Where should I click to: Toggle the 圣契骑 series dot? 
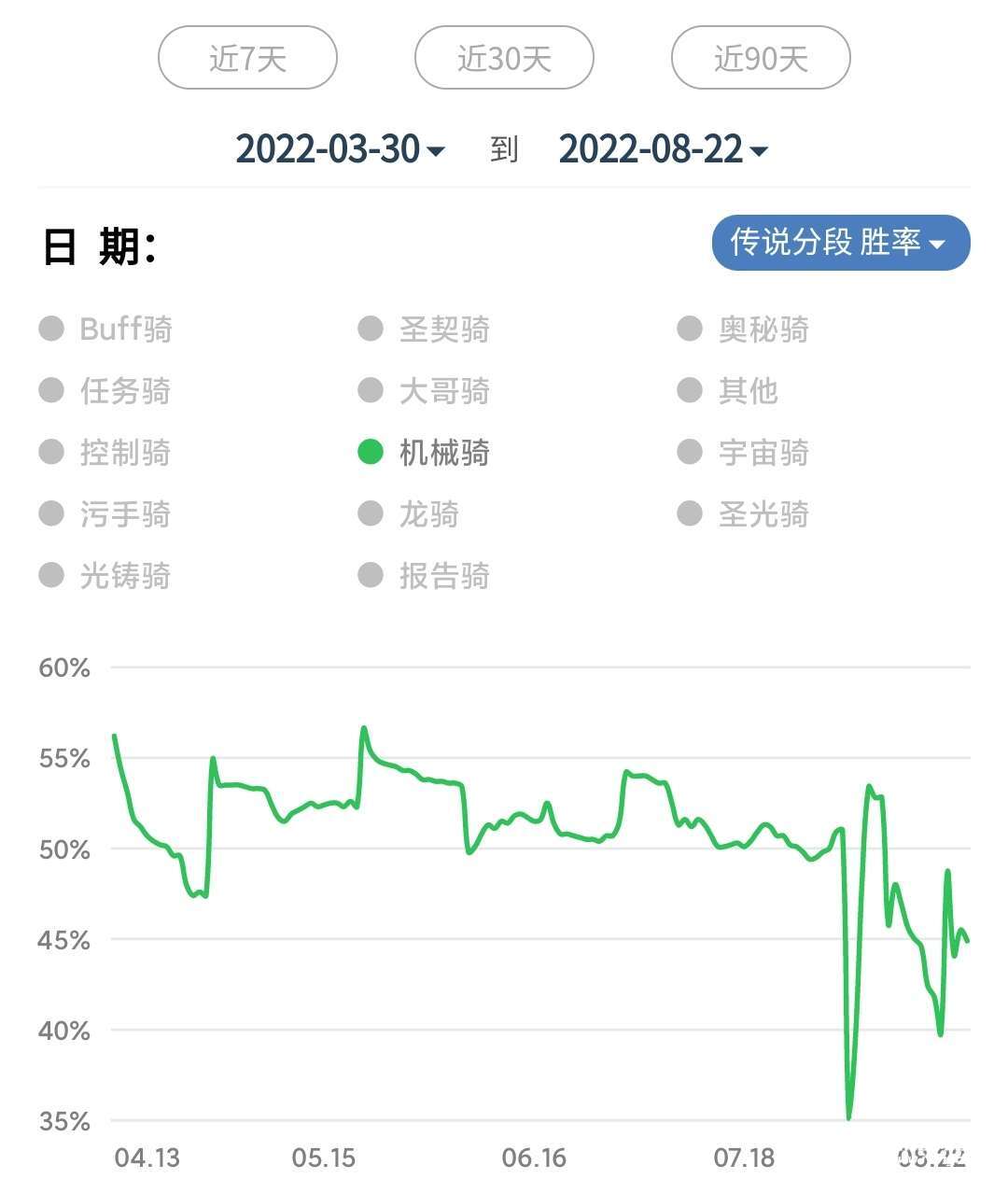click(x=371, y=329)
